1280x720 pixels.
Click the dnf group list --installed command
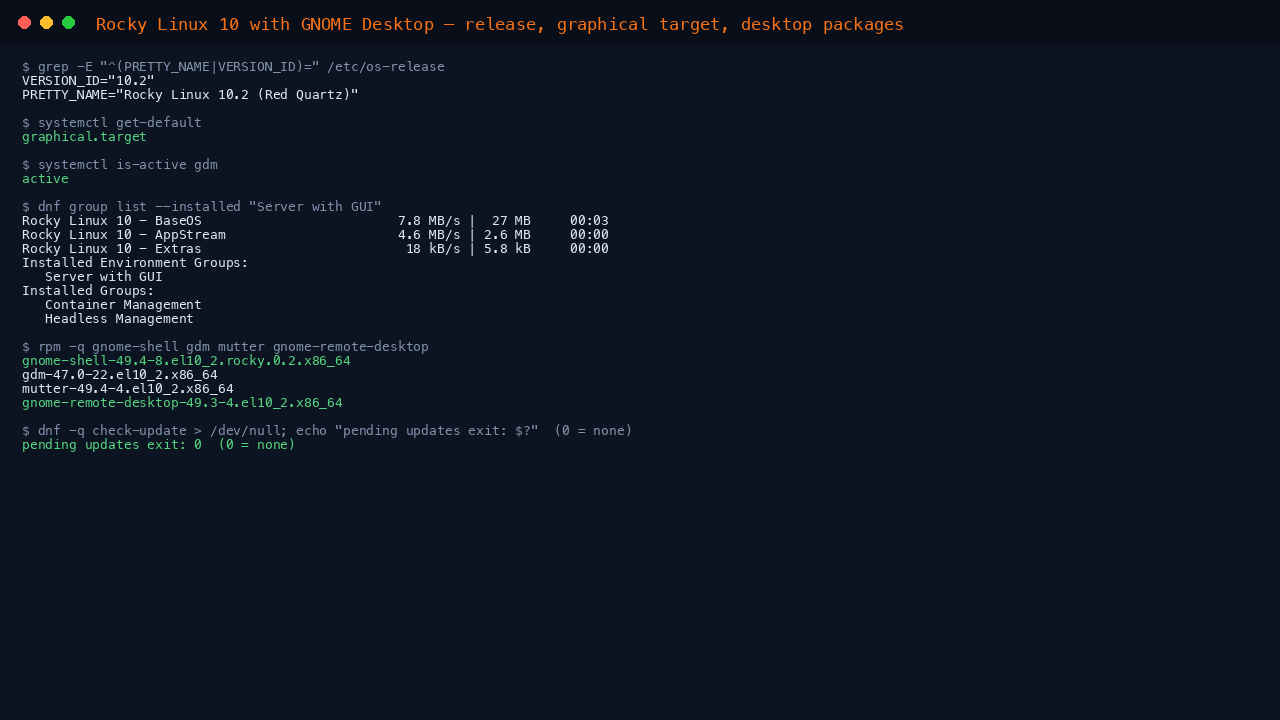pyautogui.click(x=202, y=207)
